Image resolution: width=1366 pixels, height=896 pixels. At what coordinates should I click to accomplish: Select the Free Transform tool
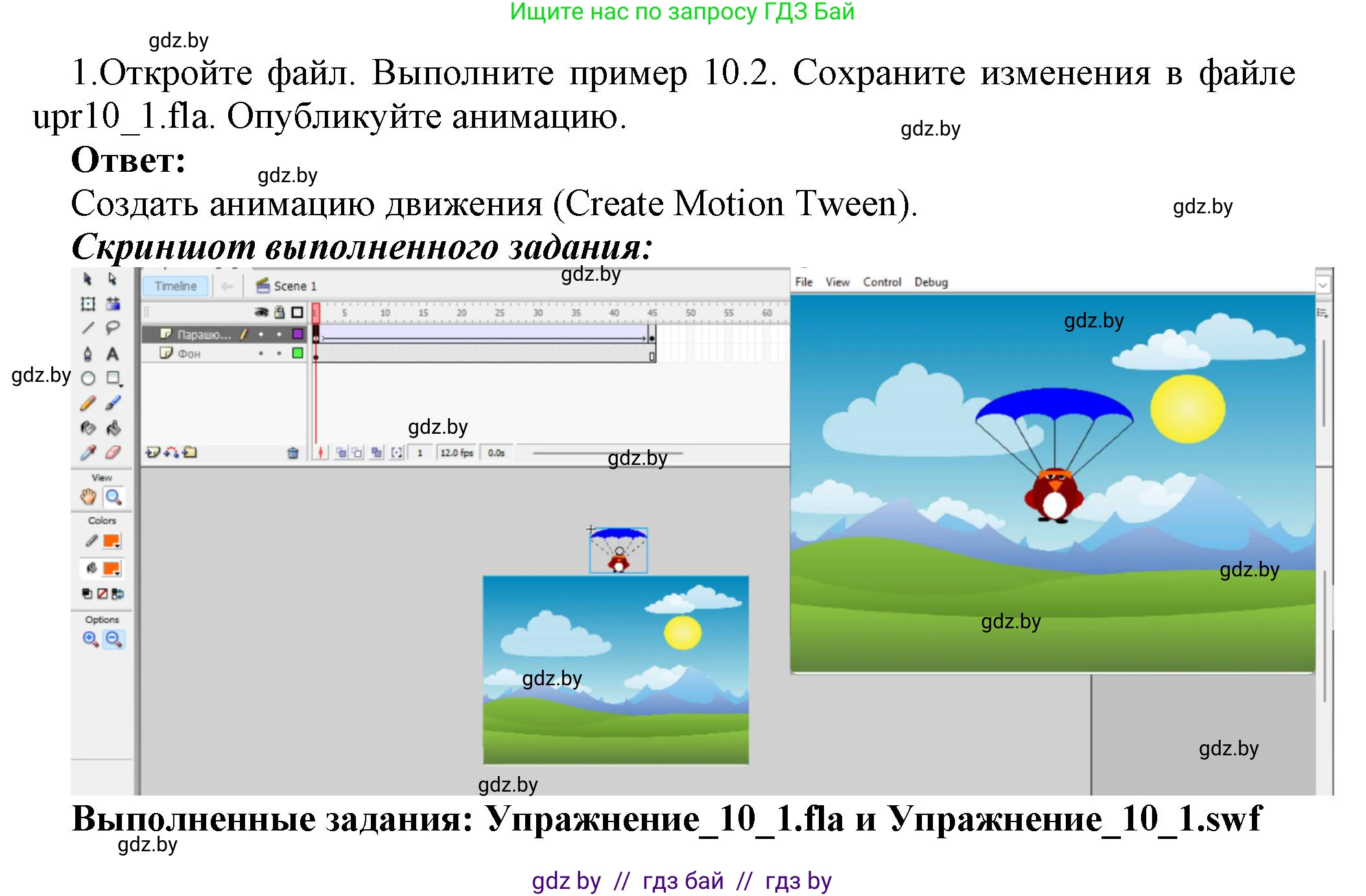click(88, 303)
